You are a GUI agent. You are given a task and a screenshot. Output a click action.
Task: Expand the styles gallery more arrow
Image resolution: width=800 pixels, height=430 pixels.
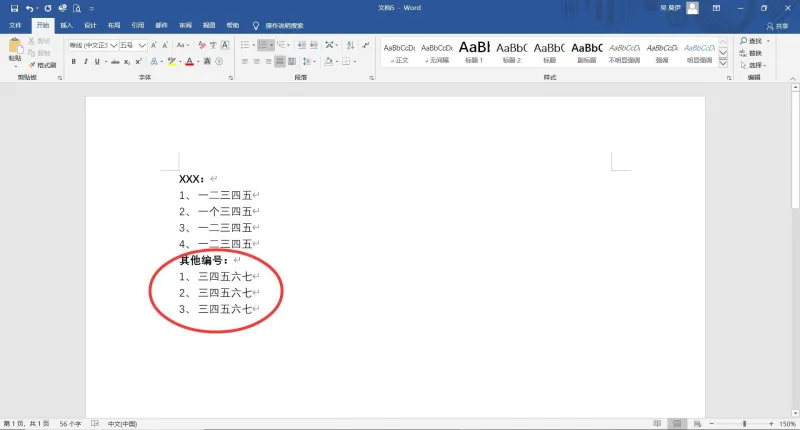pos(723,63)
